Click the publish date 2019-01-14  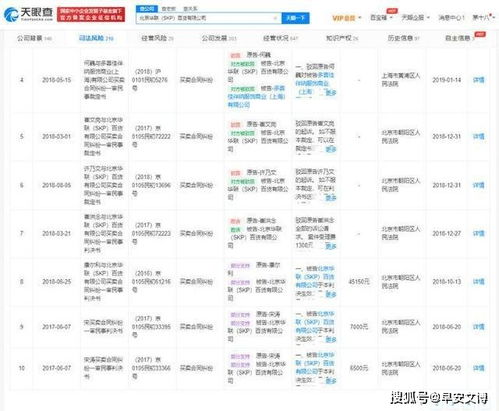pyautogui.click(x=447, y=80)
